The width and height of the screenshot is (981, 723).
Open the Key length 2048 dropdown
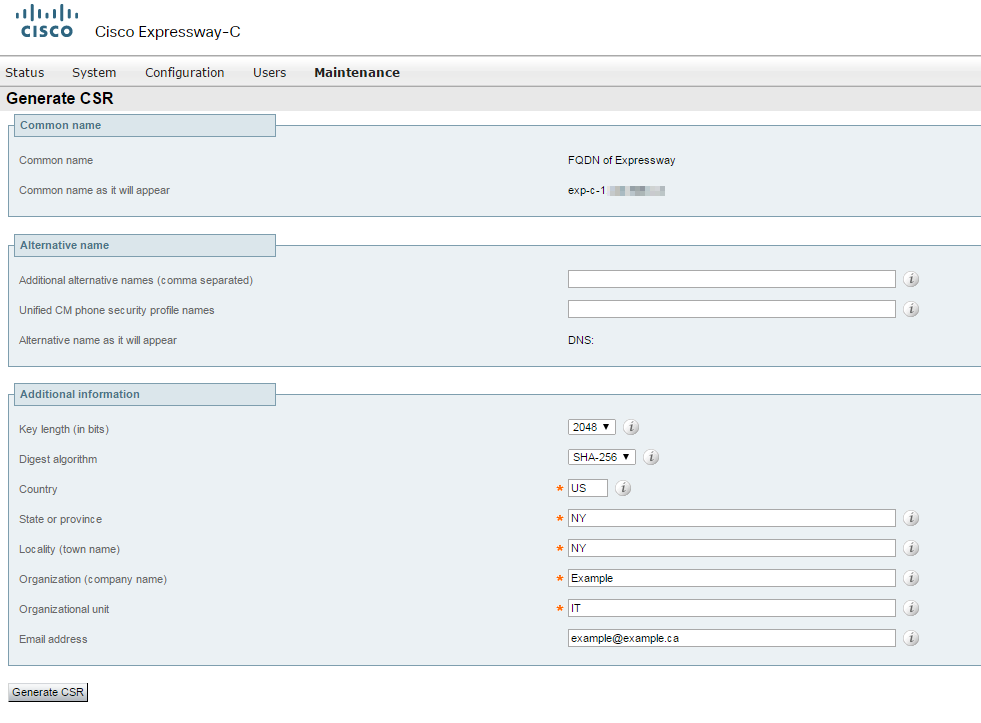click(x=591, y=427)
